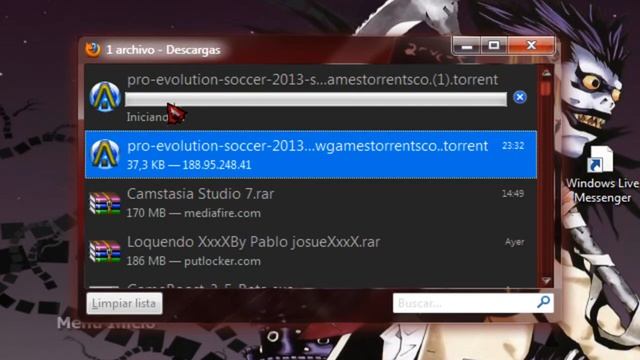Click the Ares icon of the selected torrent
640x360 pixels.
(105, 154)
